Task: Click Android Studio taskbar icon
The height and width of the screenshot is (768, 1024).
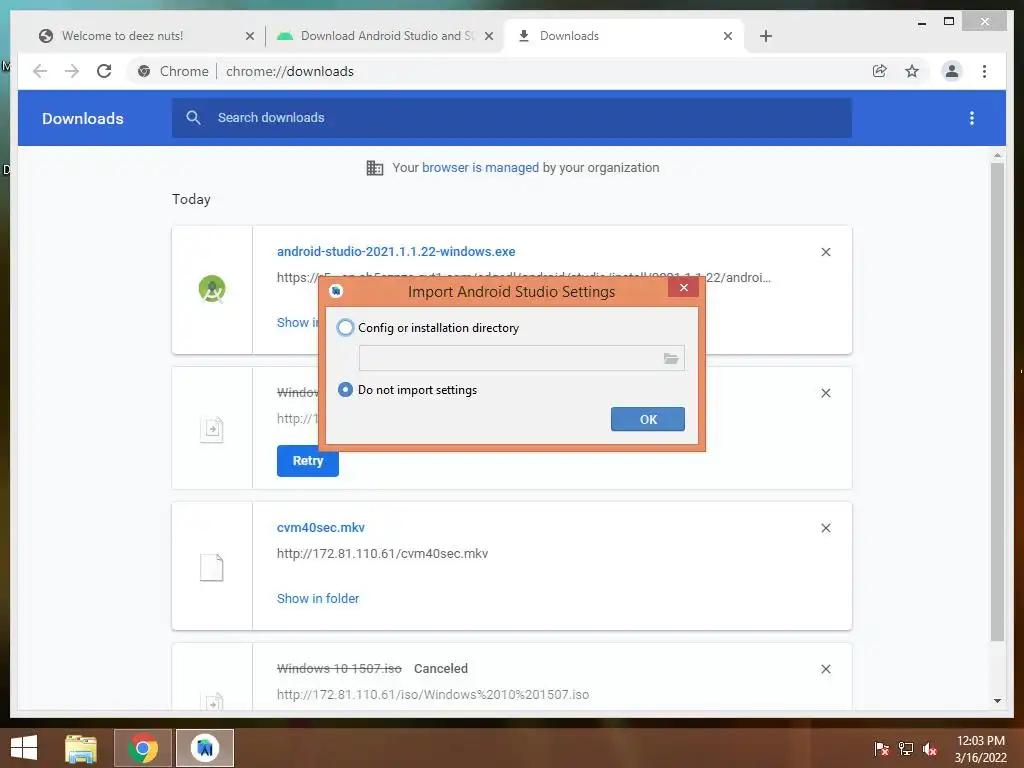Action: (205, 748)
